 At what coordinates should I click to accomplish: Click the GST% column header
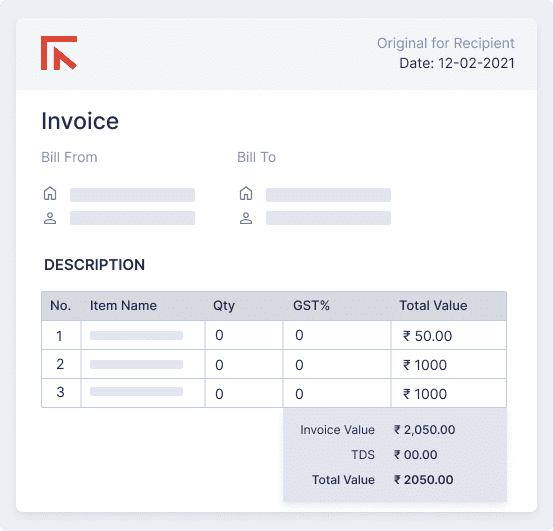(x=311, y=305)
